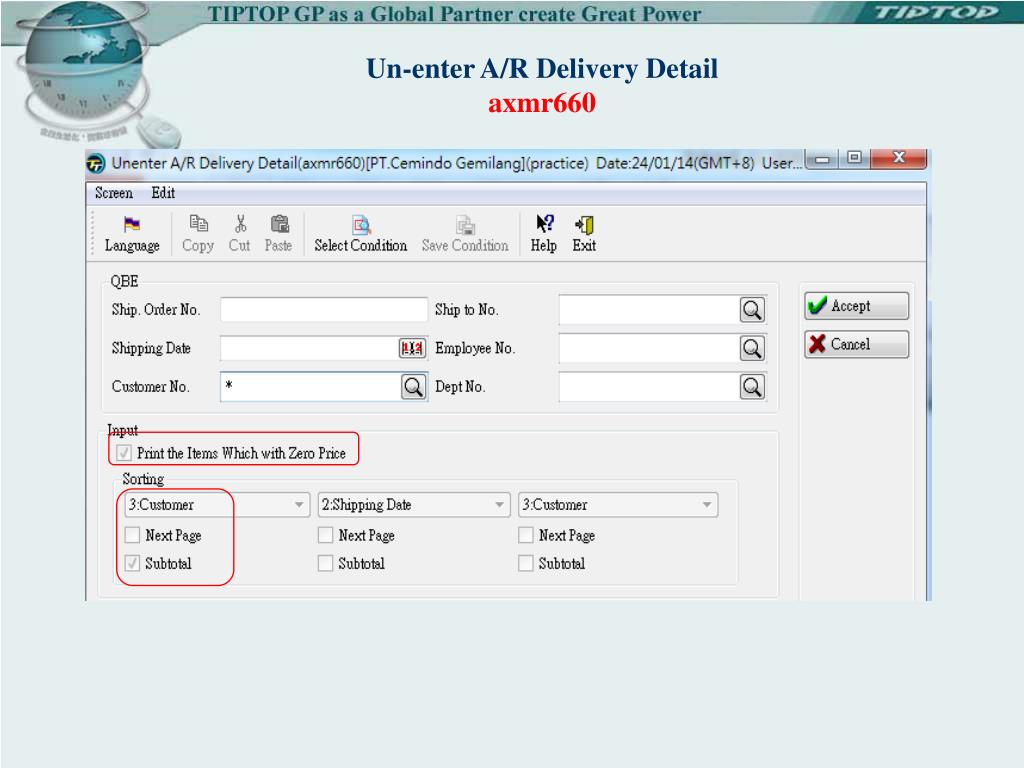Click the Accept button
This screenshot has height=768, width=1024.
[856, 306]
